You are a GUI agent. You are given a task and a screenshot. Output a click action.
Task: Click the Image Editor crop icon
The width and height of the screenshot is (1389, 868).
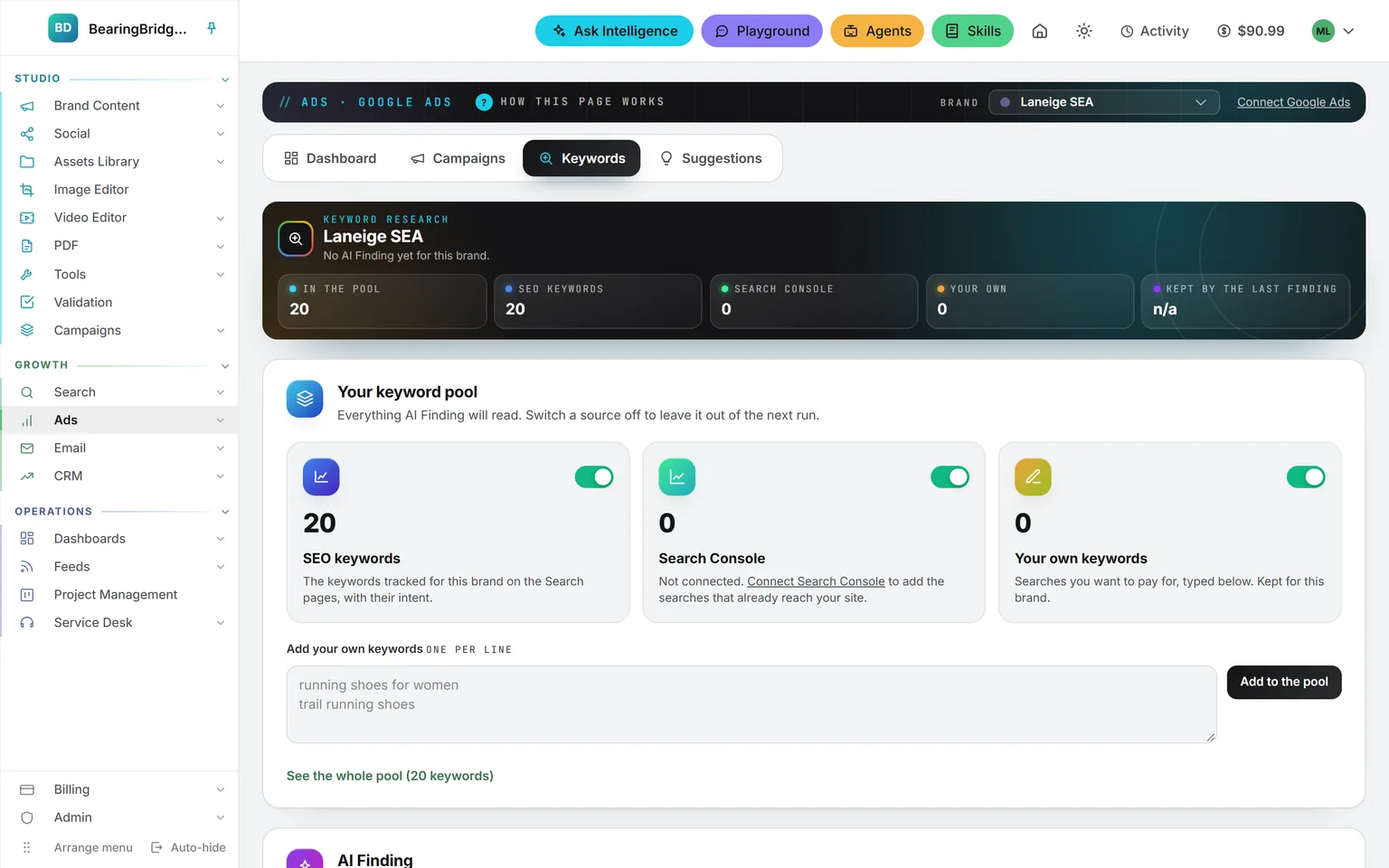click(27, 190)
